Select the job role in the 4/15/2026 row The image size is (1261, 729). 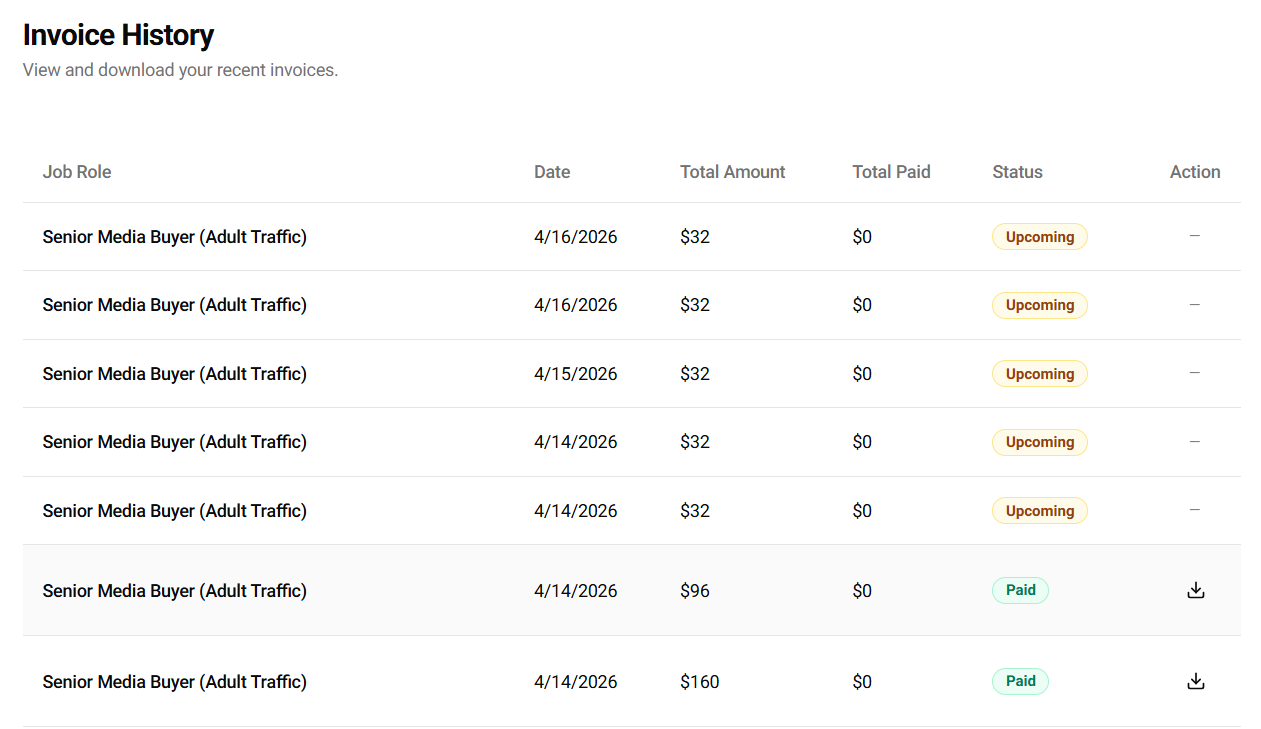[x=174, y=374]
